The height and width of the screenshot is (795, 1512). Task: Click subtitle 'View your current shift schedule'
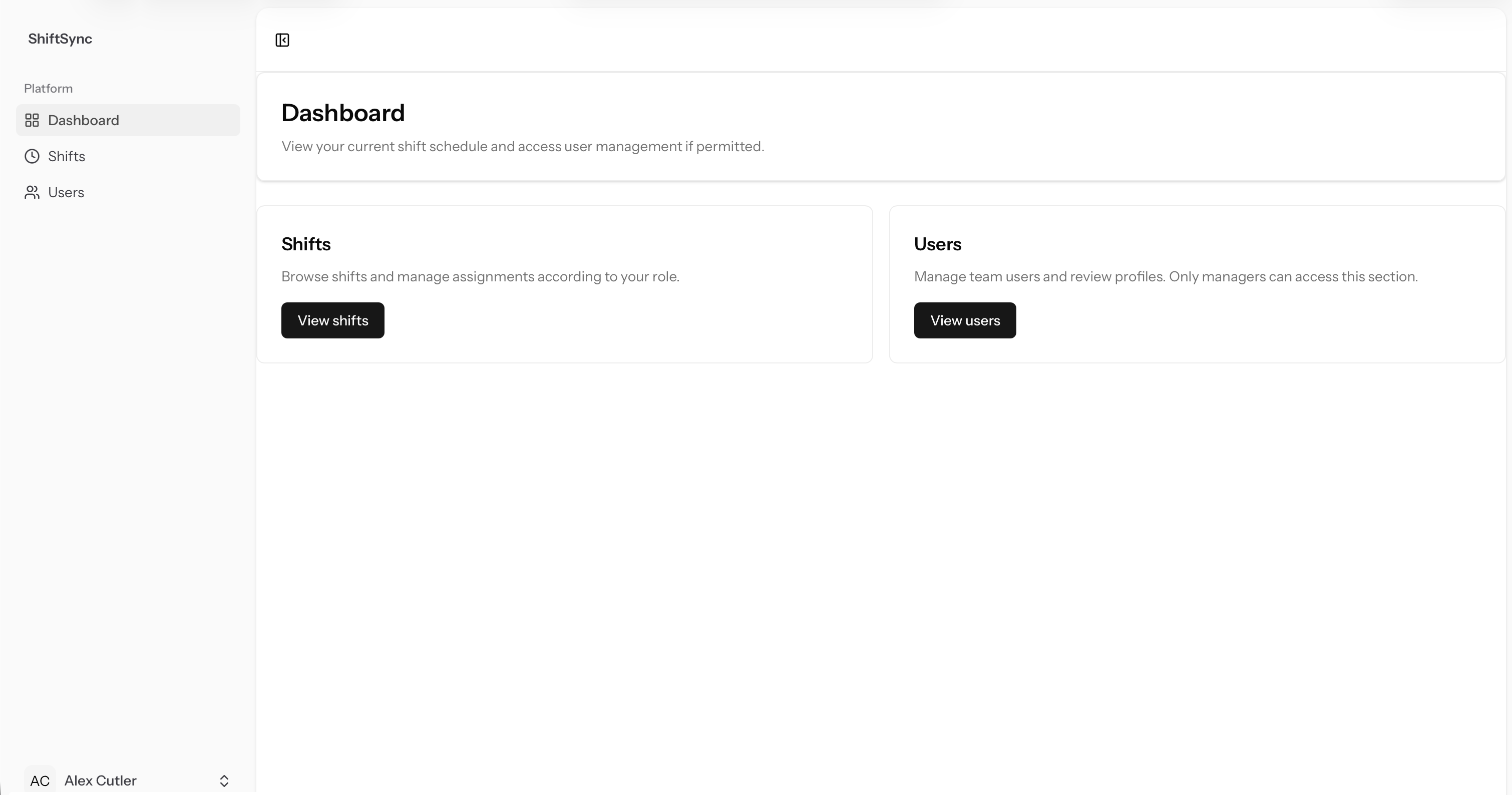tap(385, 146)
